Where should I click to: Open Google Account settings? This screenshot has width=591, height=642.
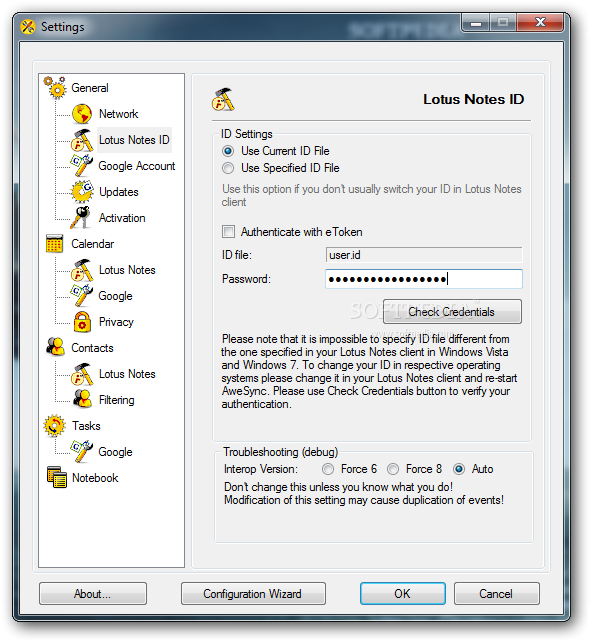coord(137,166)
